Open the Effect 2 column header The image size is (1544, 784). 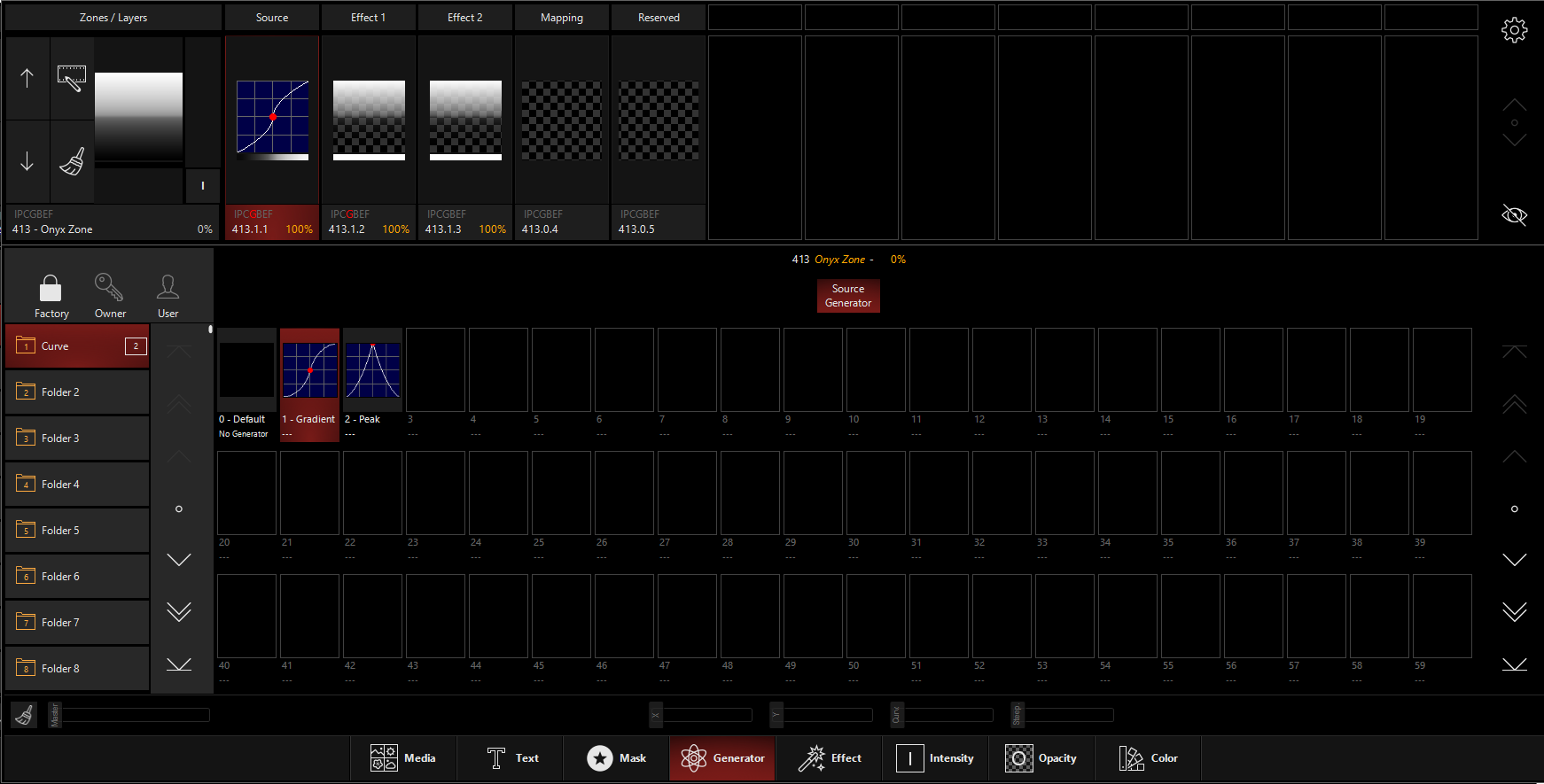point(465,18)
